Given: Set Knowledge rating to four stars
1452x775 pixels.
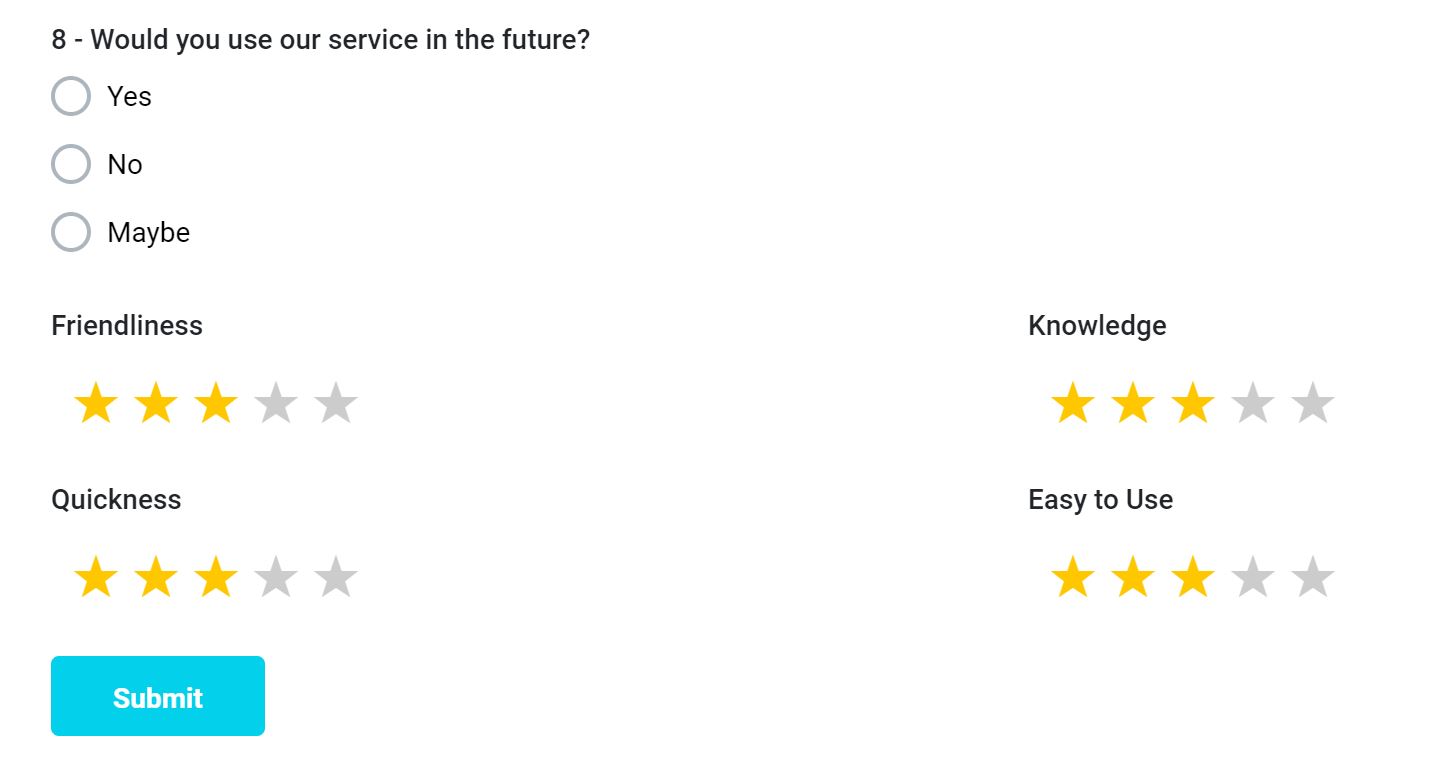Looking at the screenshot, I should 1253,404.
